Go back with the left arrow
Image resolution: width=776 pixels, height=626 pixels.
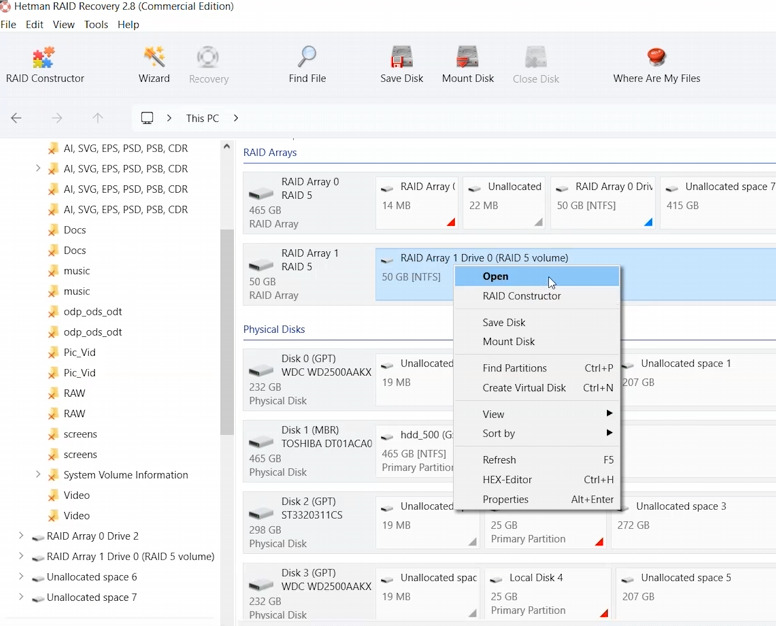click(x=16, y=118)
